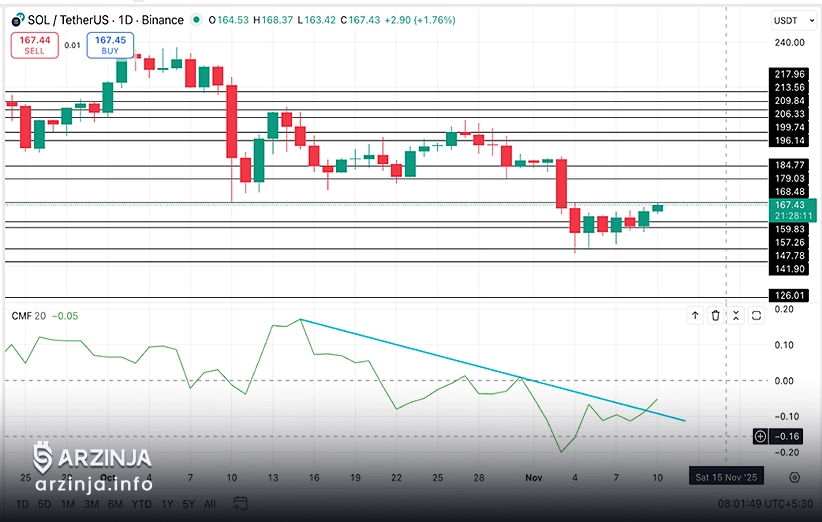This screenshot has width=822, height=522.
Task: Delete the CMF indicator pane
Action: click(x=715, y=316)
